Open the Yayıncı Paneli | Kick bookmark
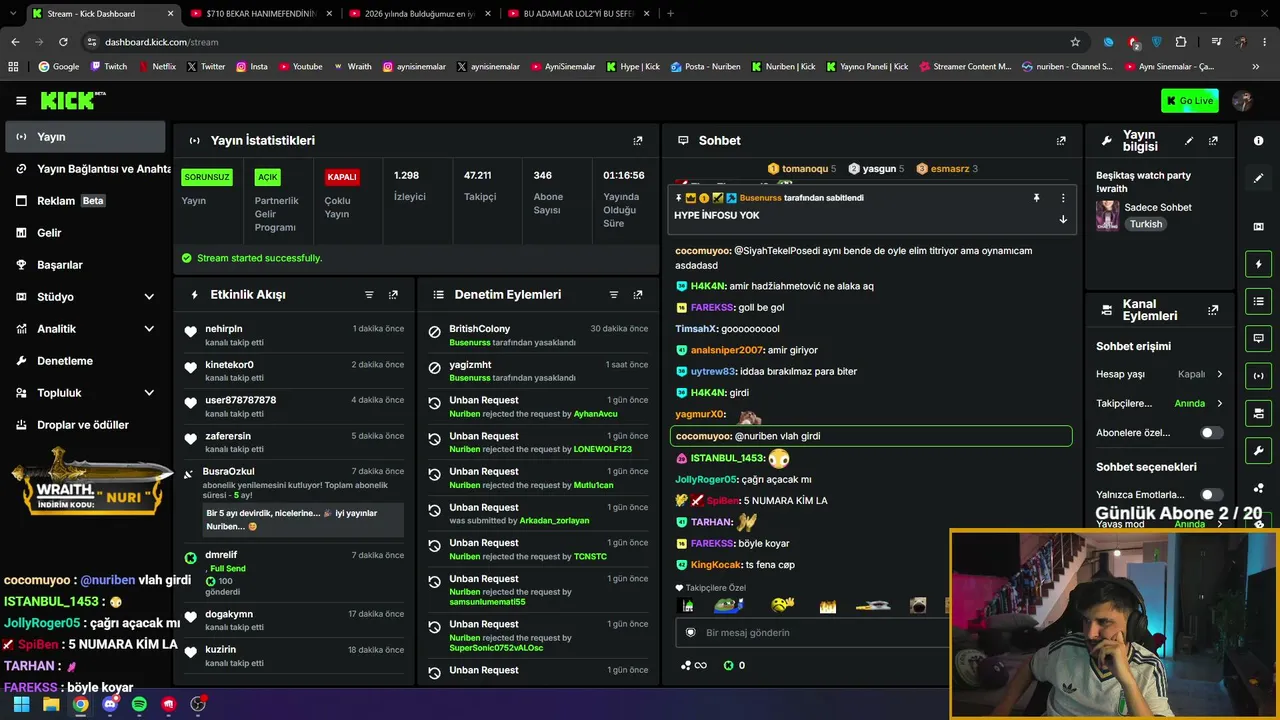The height and width of the screenshot is (720, 1280). (867, 67)
